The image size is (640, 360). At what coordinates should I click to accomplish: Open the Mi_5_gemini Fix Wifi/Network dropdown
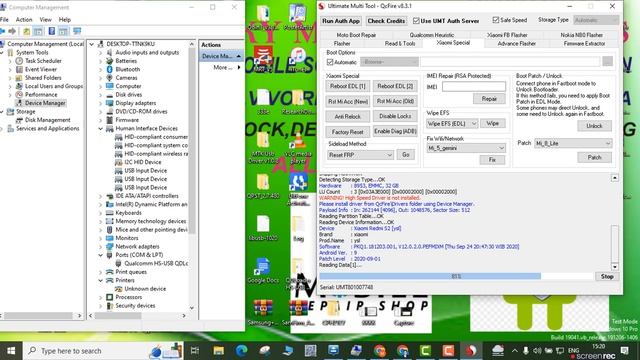[x=466, y=148]
